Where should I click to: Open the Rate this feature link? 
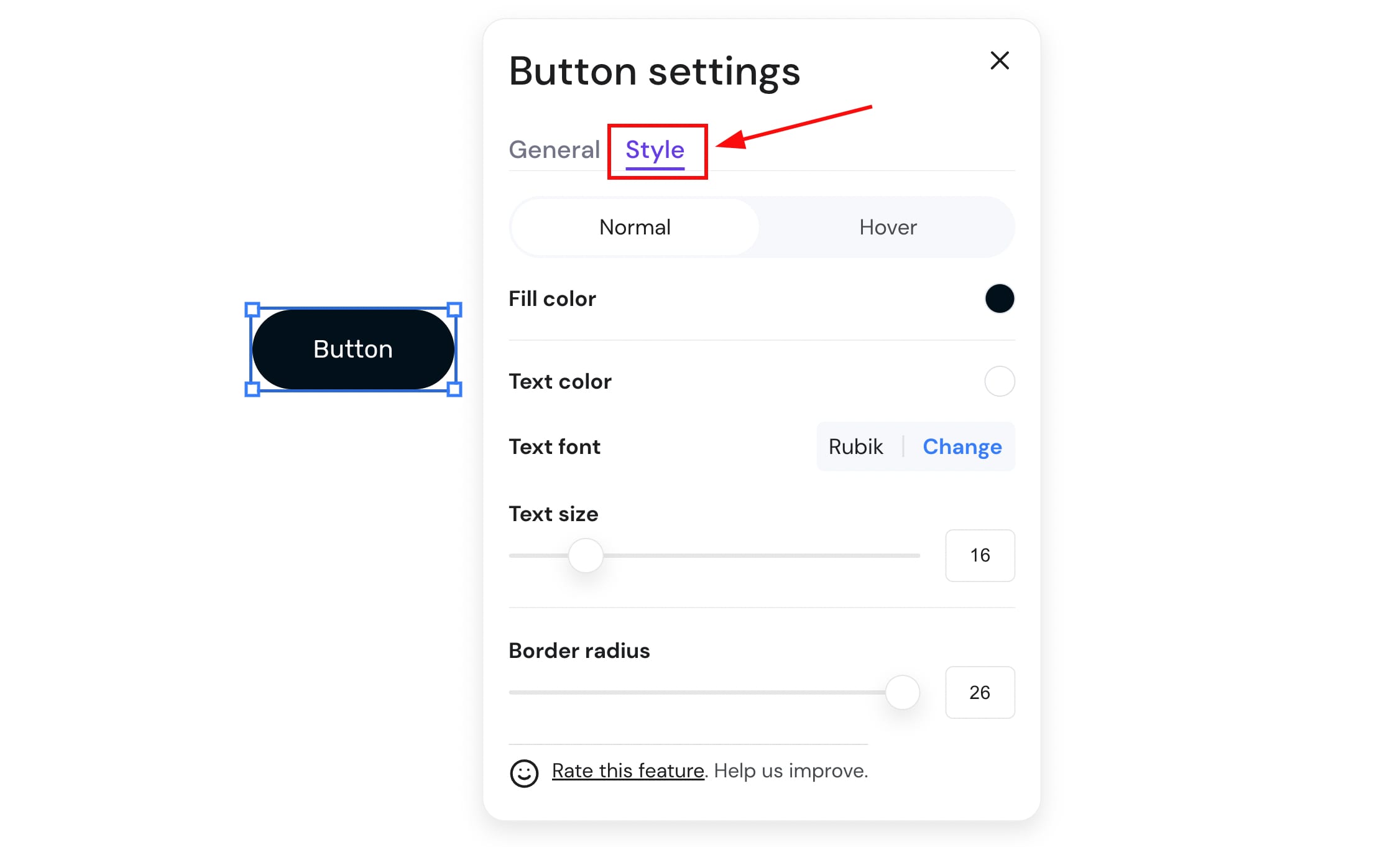click(x=628, y=771)
